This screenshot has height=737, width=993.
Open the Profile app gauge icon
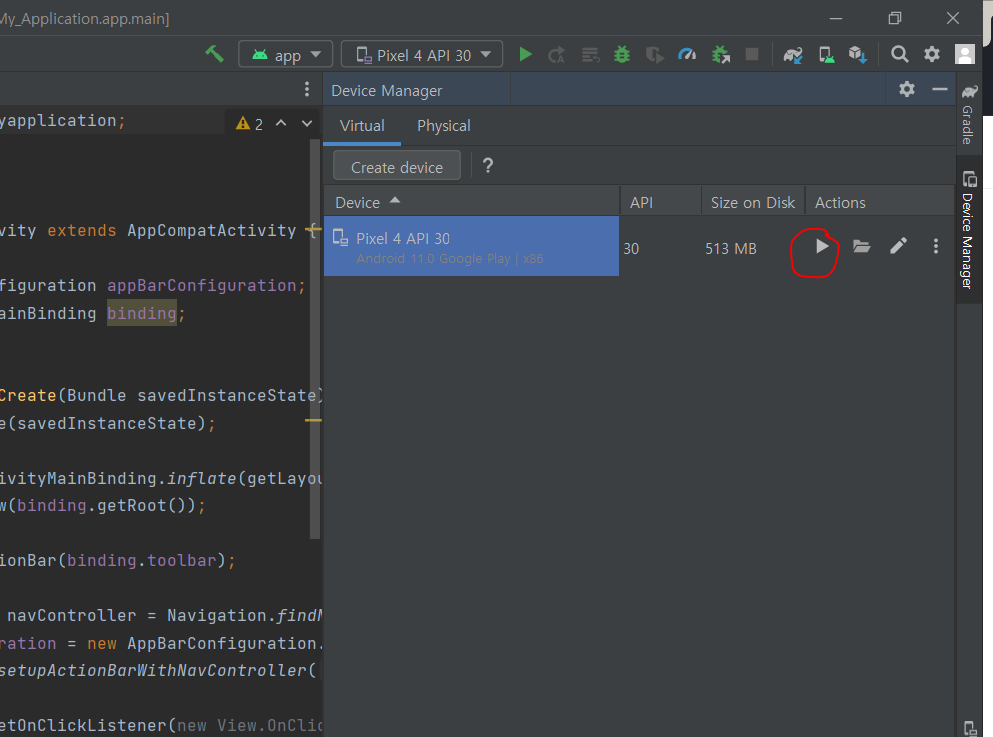click(x=687, y=55)
